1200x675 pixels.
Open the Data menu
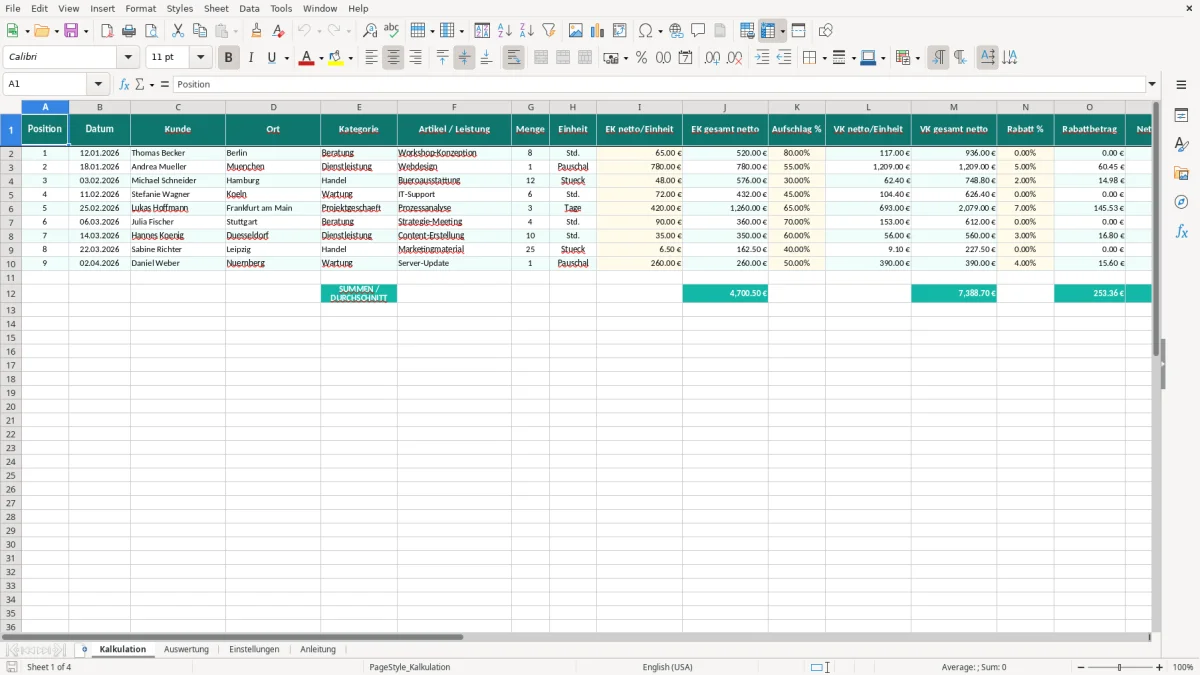249,8
